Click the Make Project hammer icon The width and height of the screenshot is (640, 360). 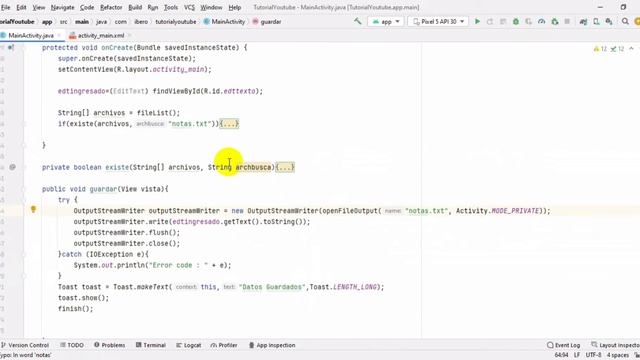(358, 21)
